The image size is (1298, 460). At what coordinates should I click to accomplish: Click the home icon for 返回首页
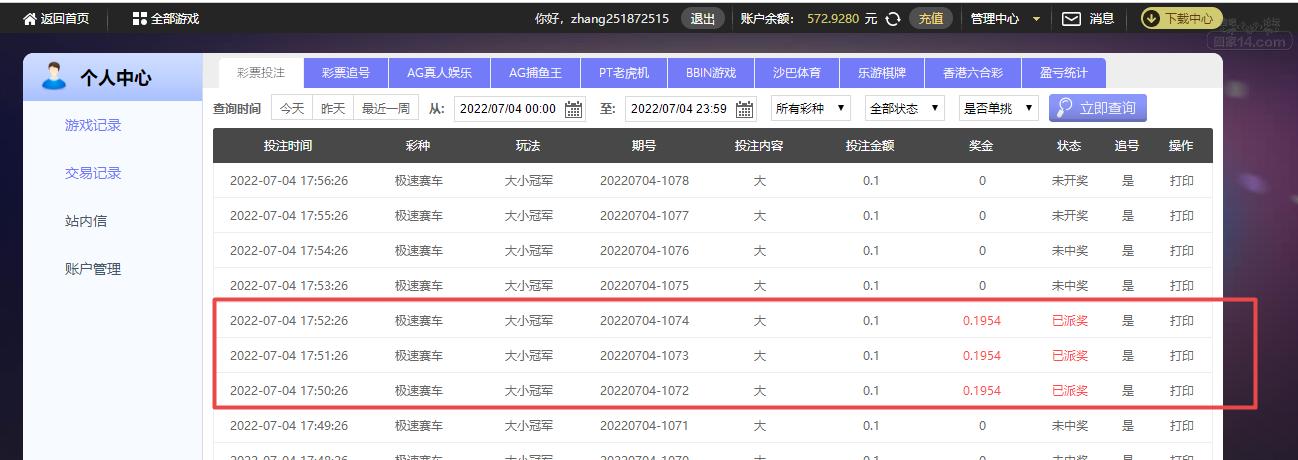pos(29,19)
